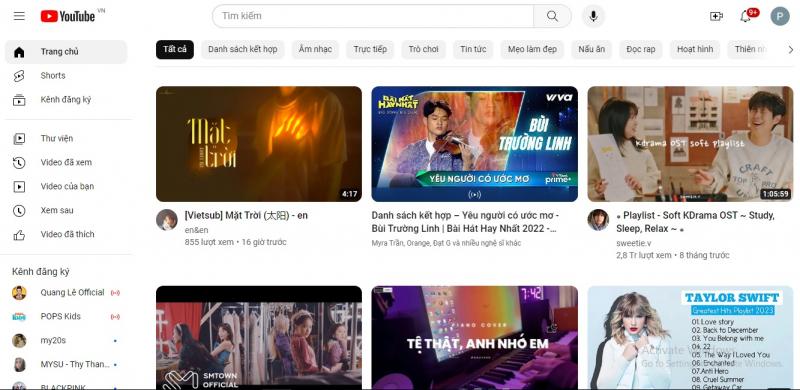Open Quang Lê Official subscription
The width and height of the screenshot is (800, 390).
(66, 293)
